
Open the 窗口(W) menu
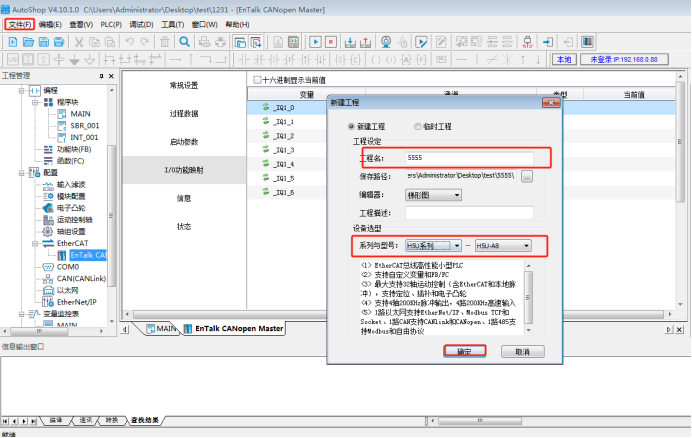204,24
